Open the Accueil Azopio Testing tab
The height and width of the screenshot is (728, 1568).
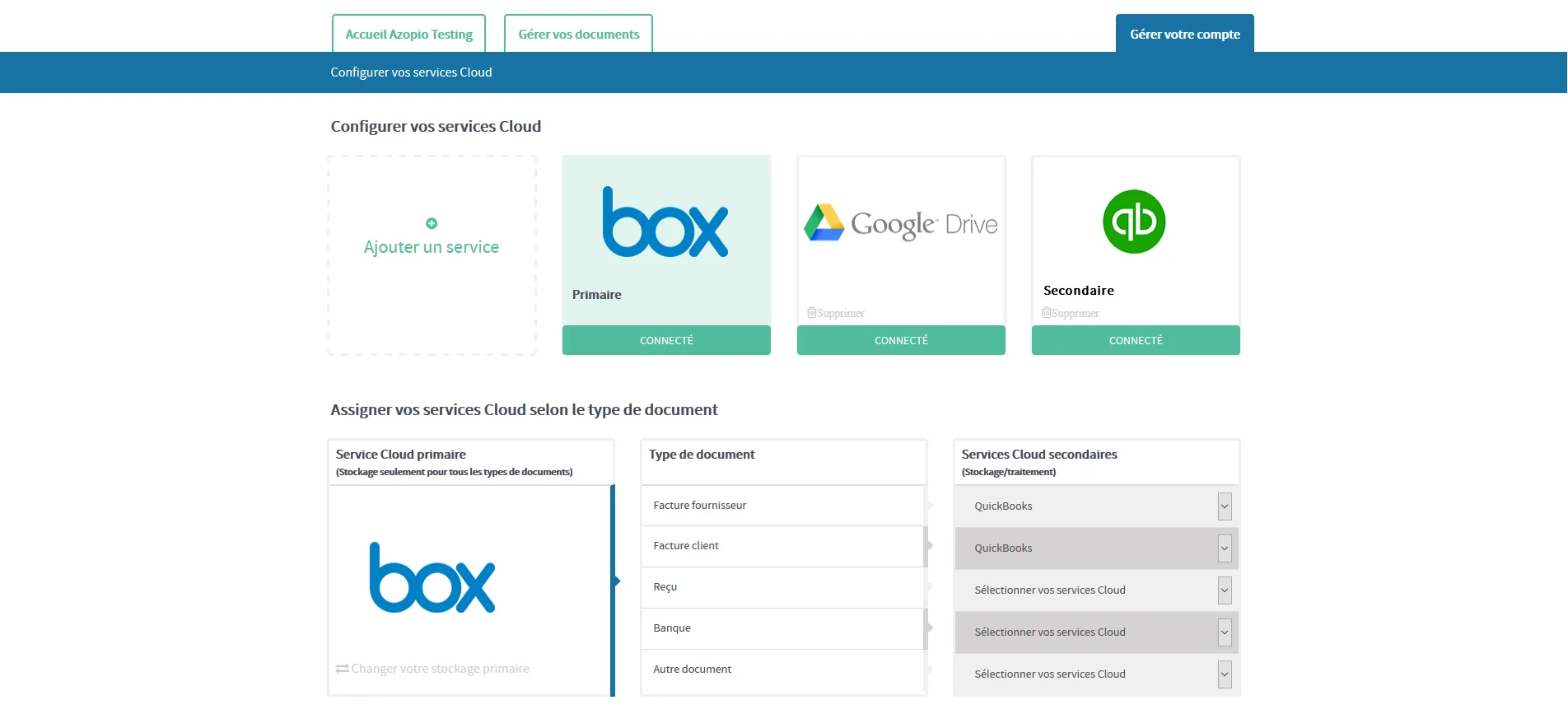tap(408, 34)
